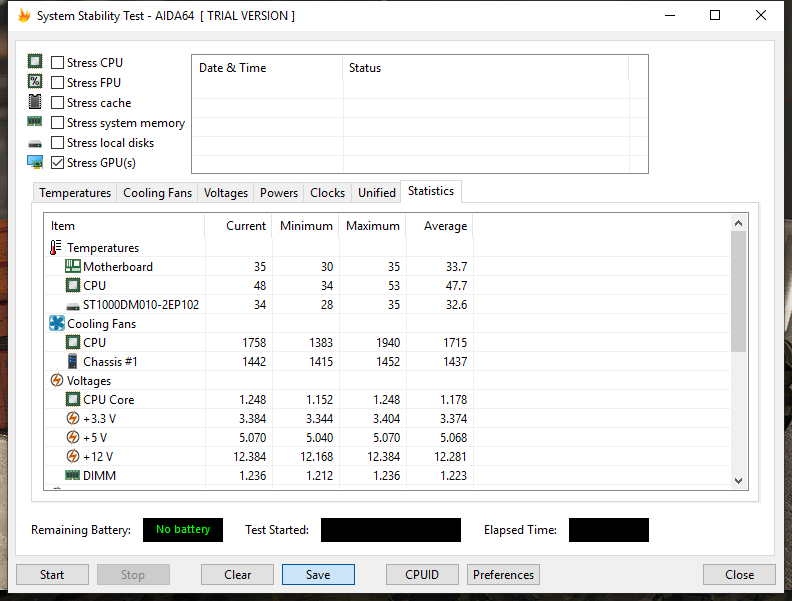Select the Chassis #1 fan row label
This screenshot has width=792, height=601.
pos(110,362)
